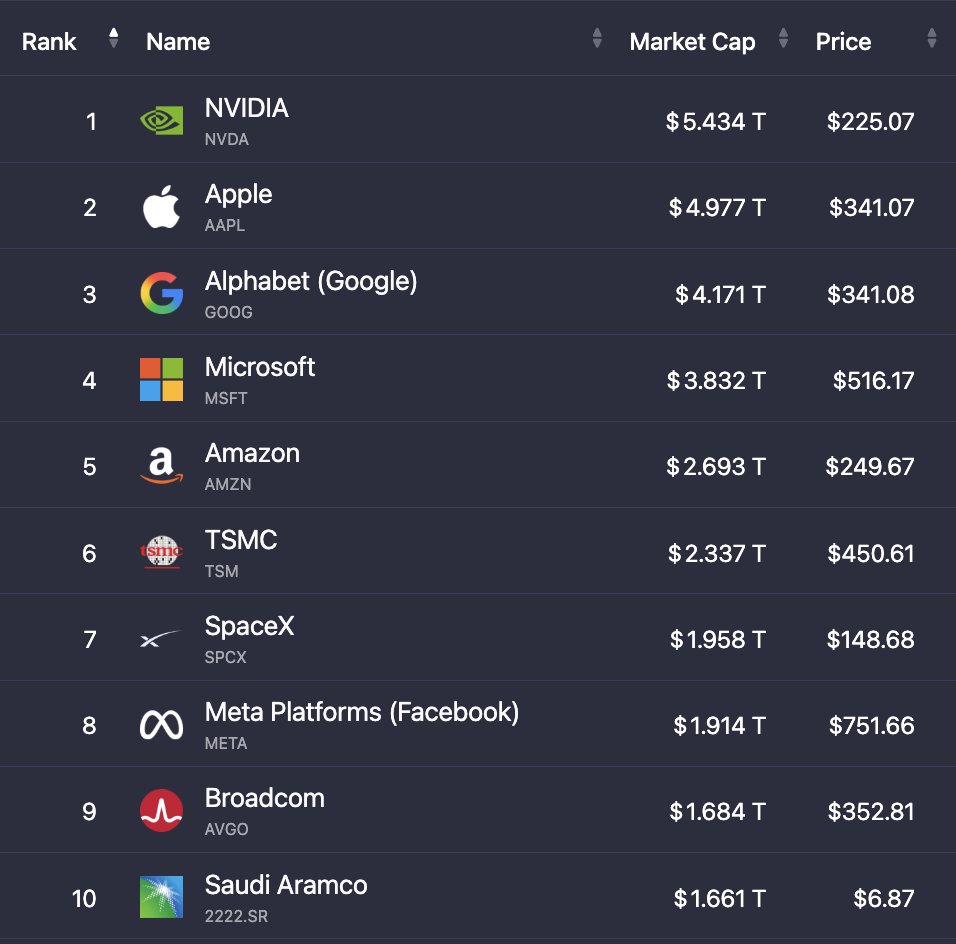Viewport: 956px width, 944px height.
Task: Click the SPCX ticker symbol
Action: [x=226, y=657]
